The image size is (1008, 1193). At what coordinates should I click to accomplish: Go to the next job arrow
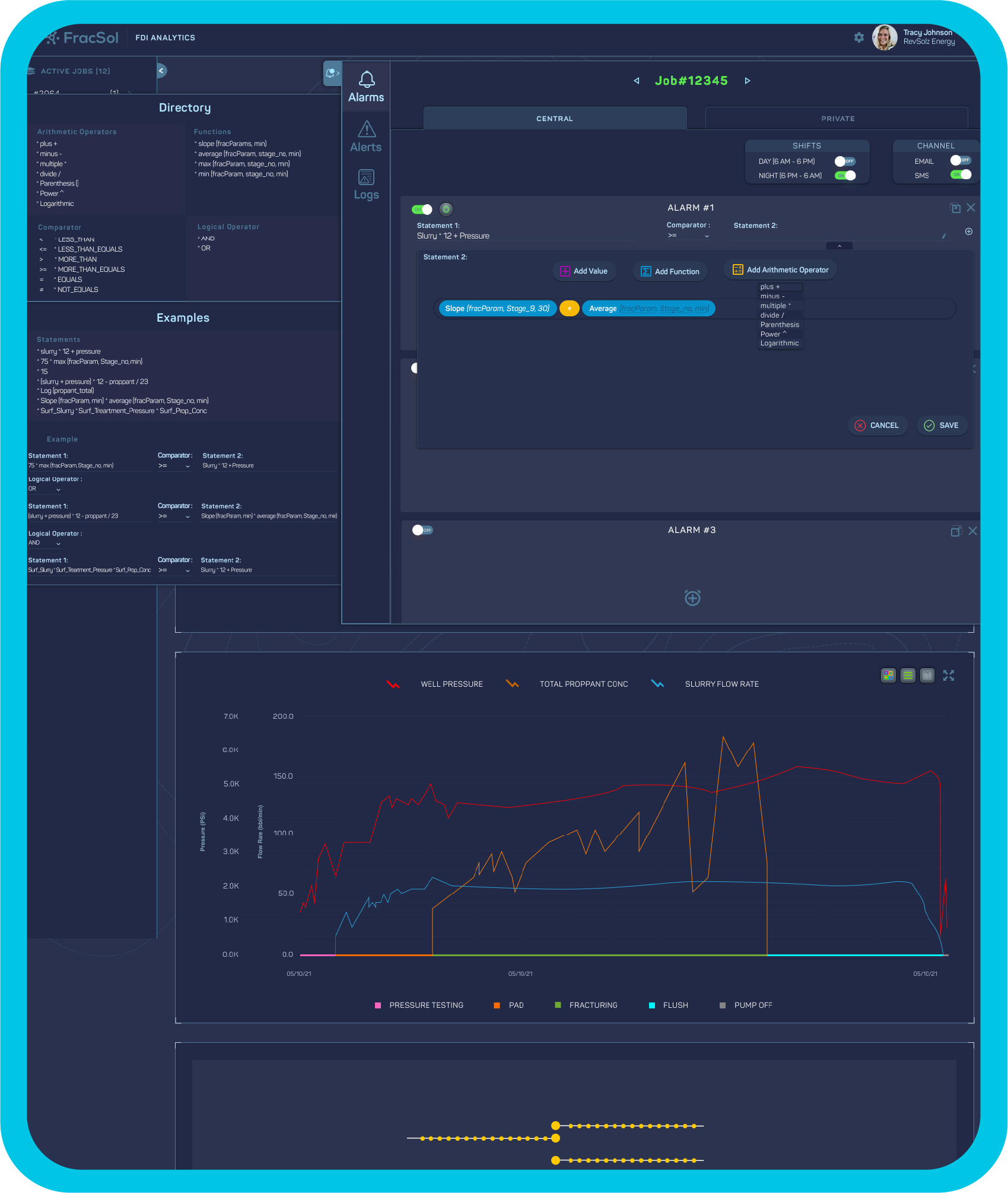[748, 81]
